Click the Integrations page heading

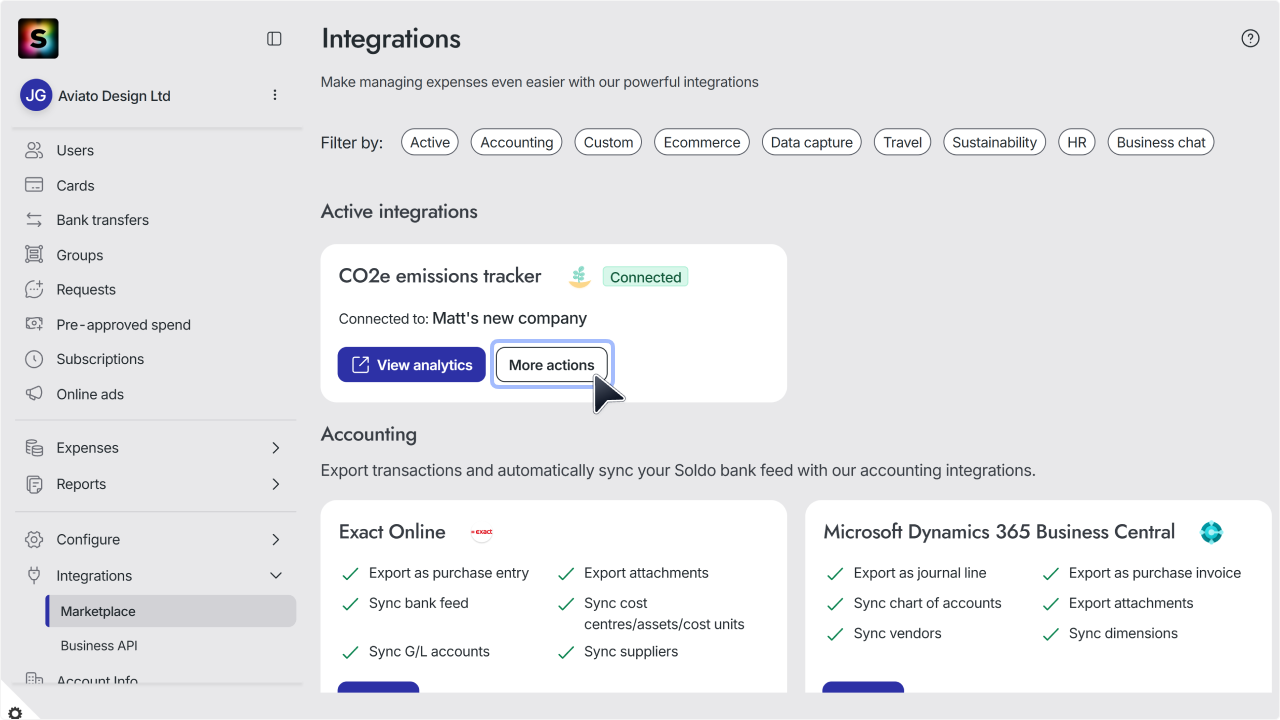391,39
